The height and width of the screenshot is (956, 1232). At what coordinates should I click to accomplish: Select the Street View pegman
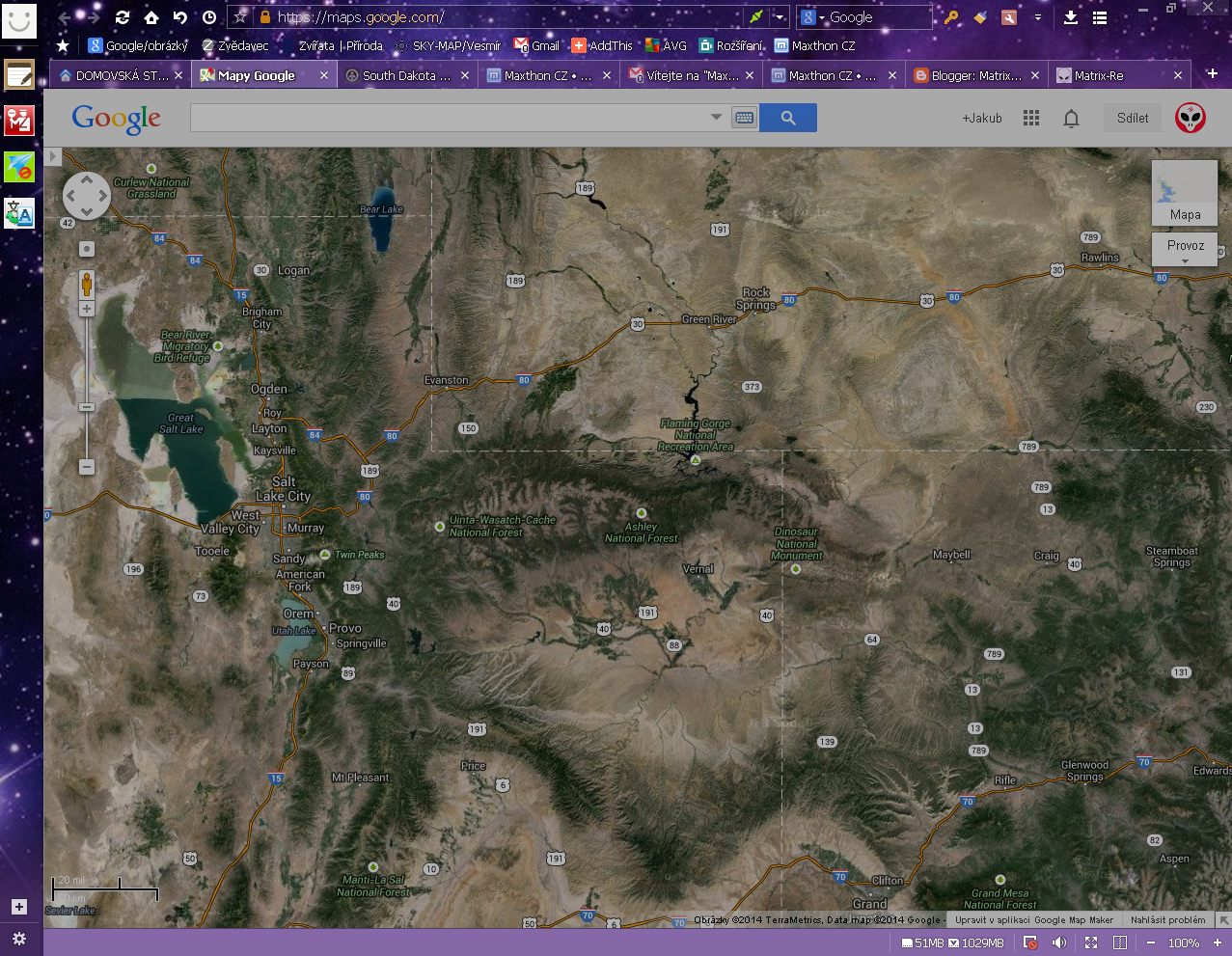pyautogui.click(x=87, y=285)
